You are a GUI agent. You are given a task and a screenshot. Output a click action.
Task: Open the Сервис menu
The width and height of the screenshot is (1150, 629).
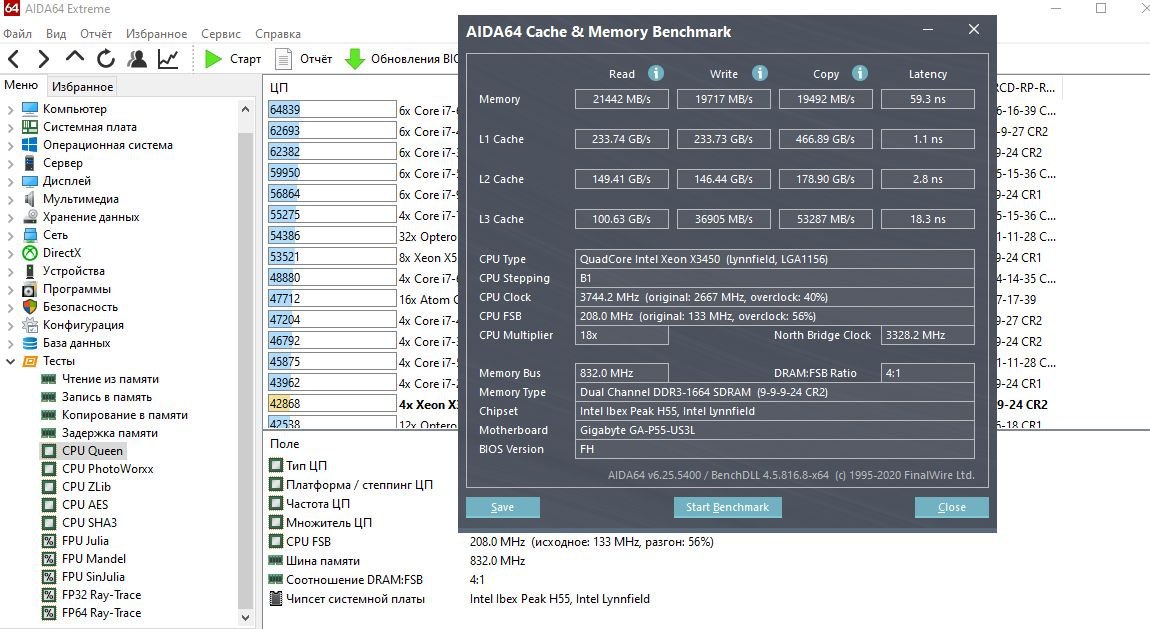pyautogui.click(x=221, y=34)
